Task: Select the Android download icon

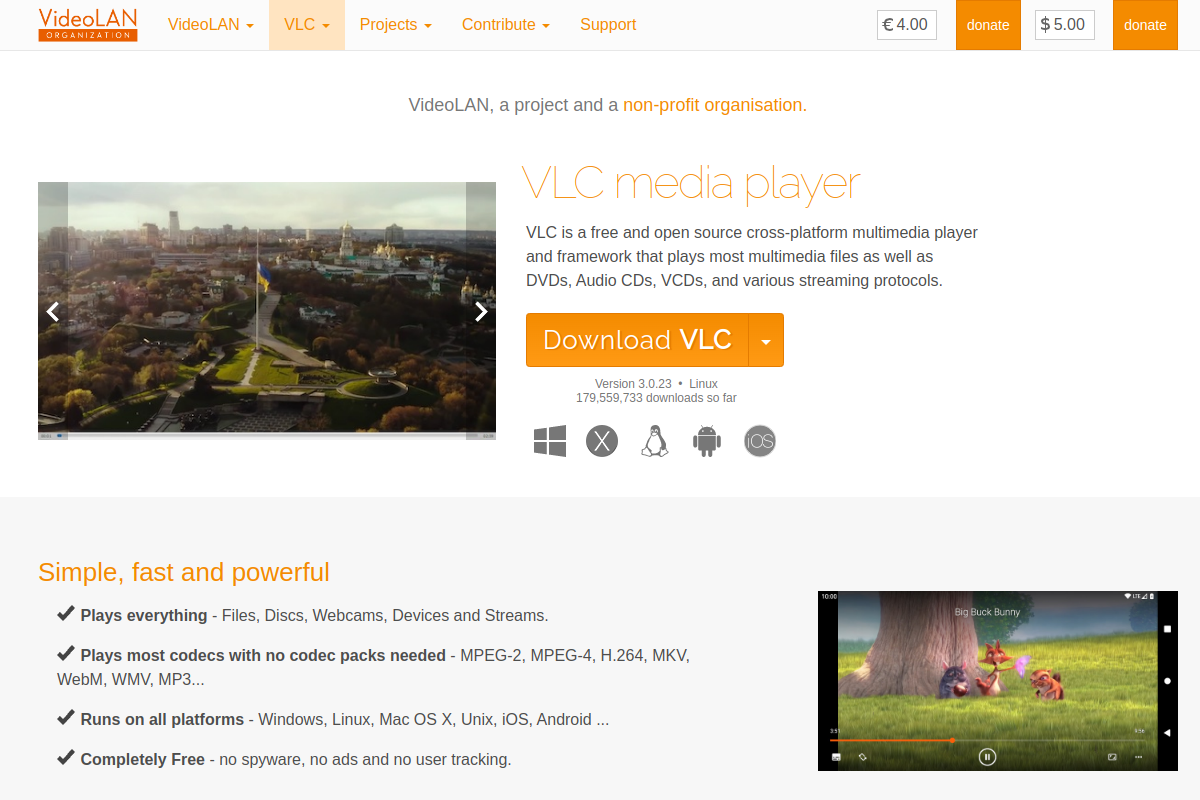Action: [x=707, y=440]
